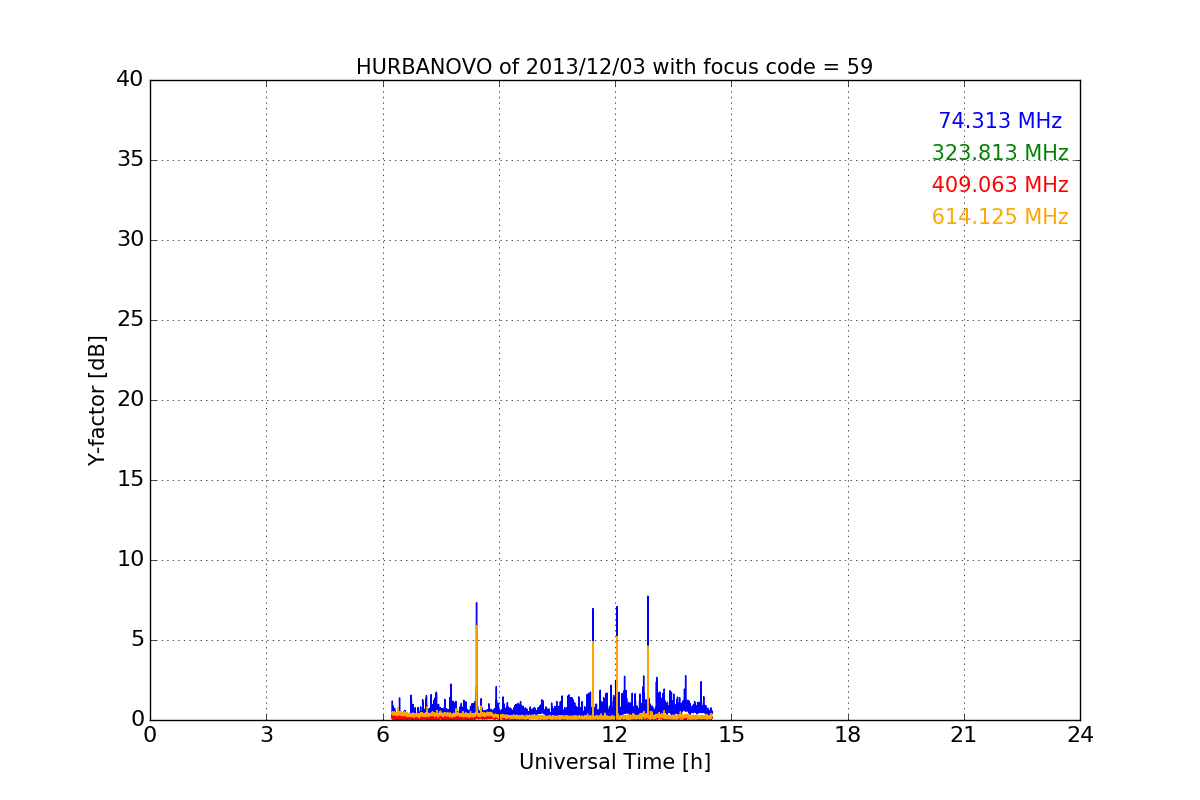Click the plot title mentioning HURBANOVO
The width and height of the screenshot is (1200, 800).
614,67
